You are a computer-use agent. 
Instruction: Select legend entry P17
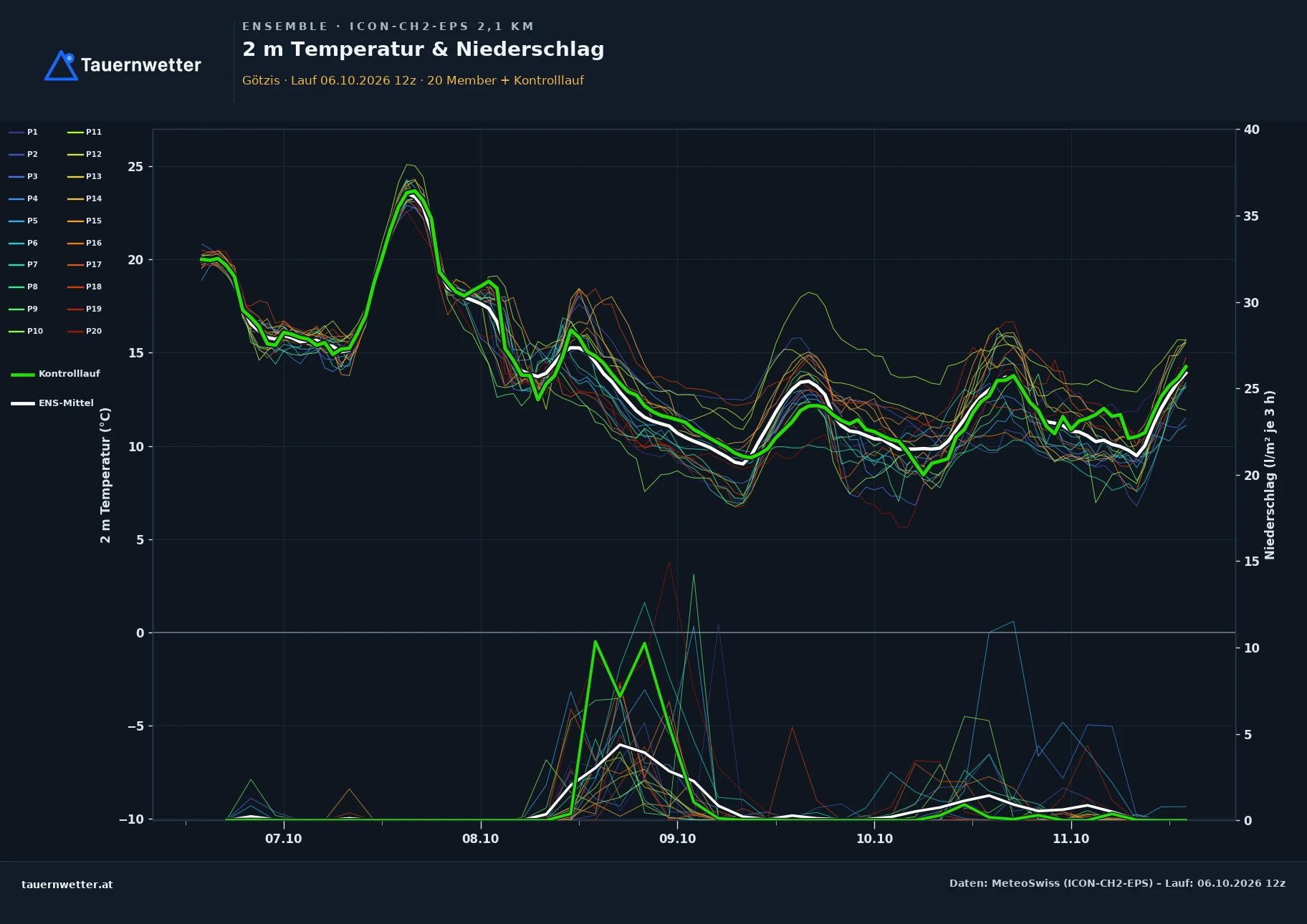tap(85, 265)
